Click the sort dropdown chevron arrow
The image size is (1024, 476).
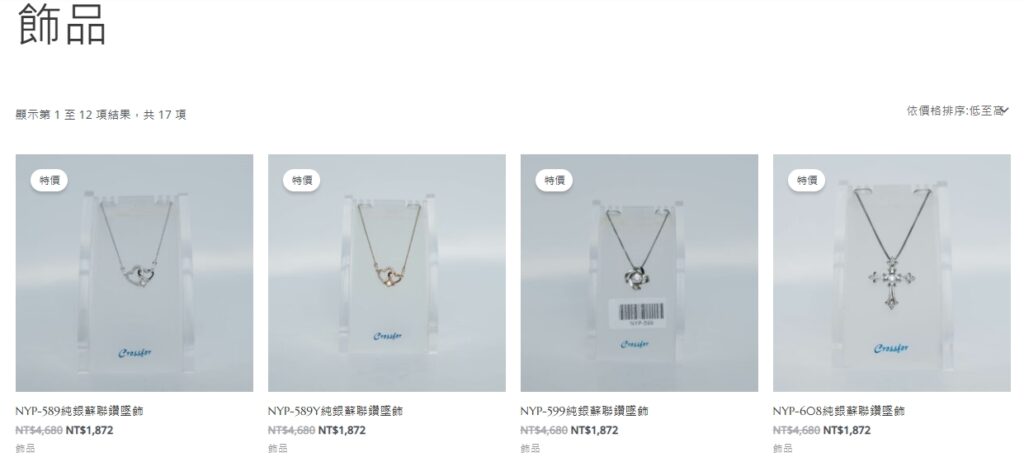click(1005, 111)
